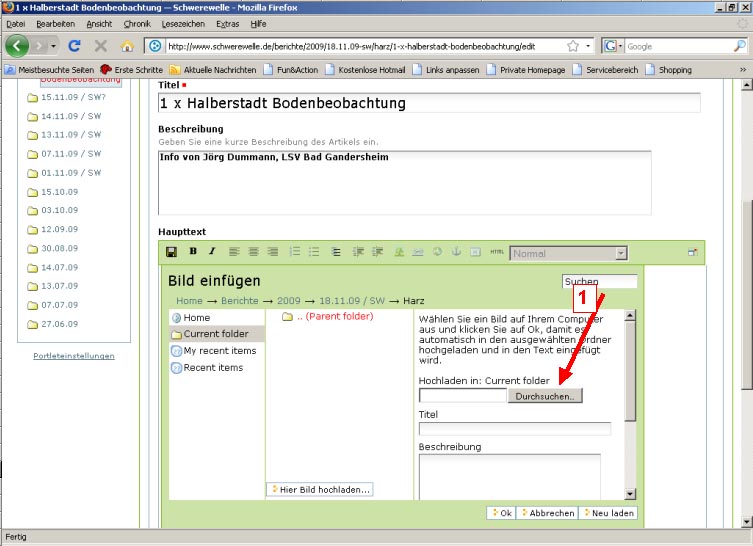Screen dimensions: 753x546
Task: Toggle italic formatting in the editor
Action: click(x=212, y=252)
